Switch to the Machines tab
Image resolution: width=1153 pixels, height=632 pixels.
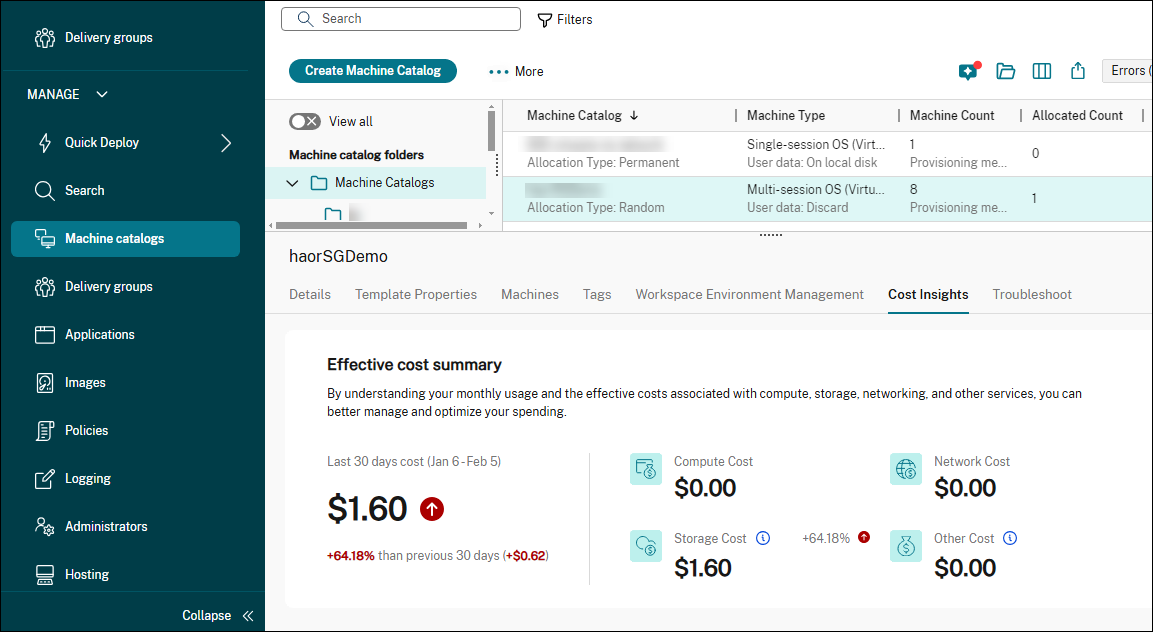click(529, 294)
